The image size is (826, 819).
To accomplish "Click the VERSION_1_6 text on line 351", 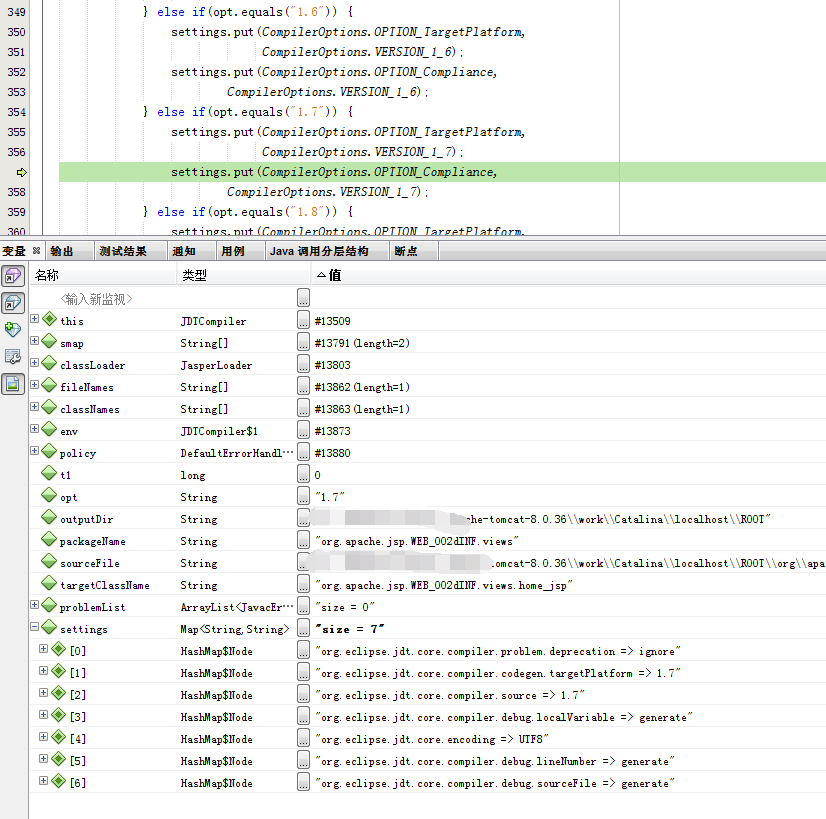I will [x=415, y=52].
